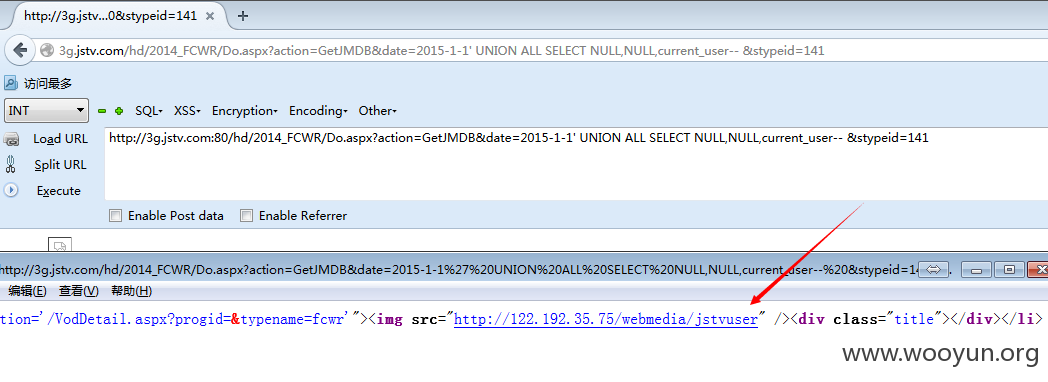Minimize the source viewer window
This screenshot has width=1048, height=382.
coord(976,270)
